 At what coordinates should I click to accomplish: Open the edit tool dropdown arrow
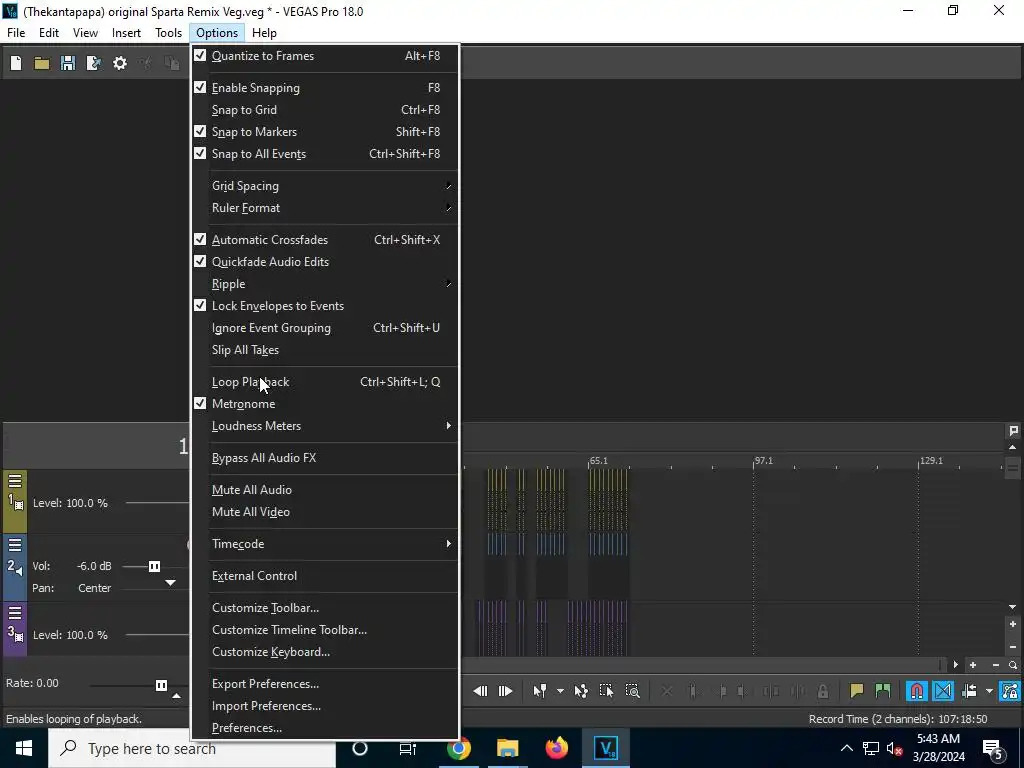click(560, 691)
